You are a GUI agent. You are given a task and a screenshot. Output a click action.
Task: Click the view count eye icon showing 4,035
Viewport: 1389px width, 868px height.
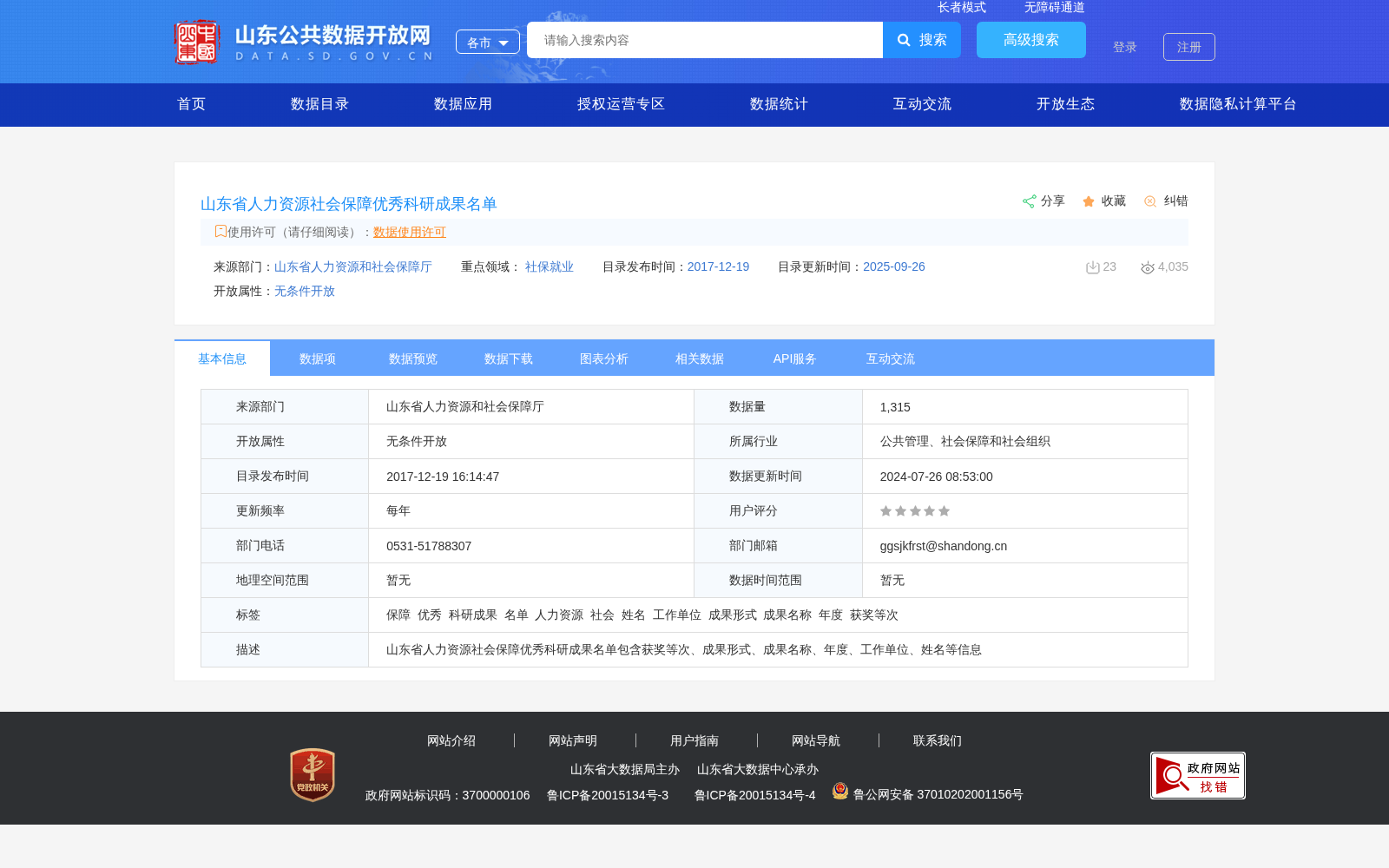pyautogui.click(x=1148, y=267)
